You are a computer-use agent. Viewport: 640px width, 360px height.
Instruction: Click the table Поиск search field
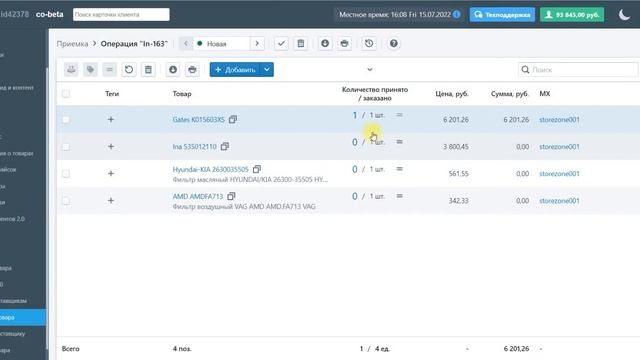[x=578, y=70]
